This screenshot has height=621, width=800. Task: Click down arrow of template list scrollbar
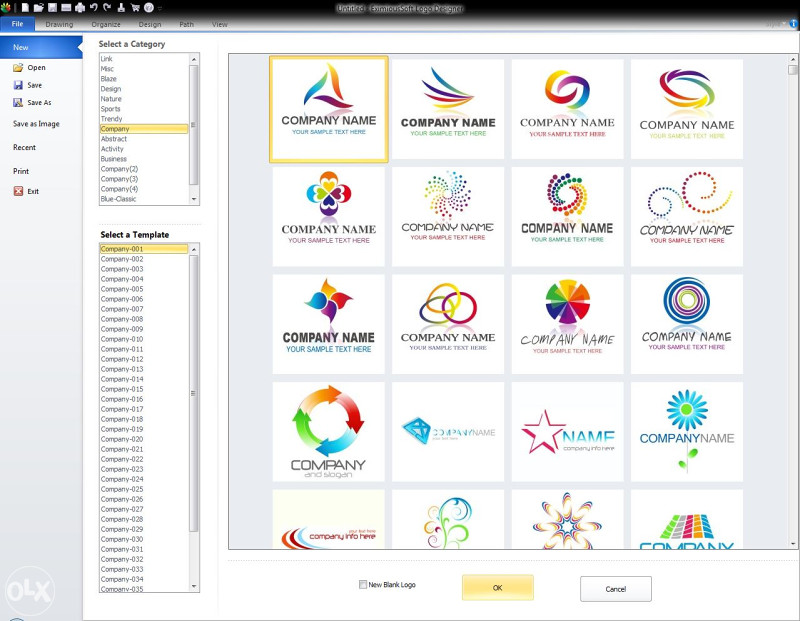(194, 586)
